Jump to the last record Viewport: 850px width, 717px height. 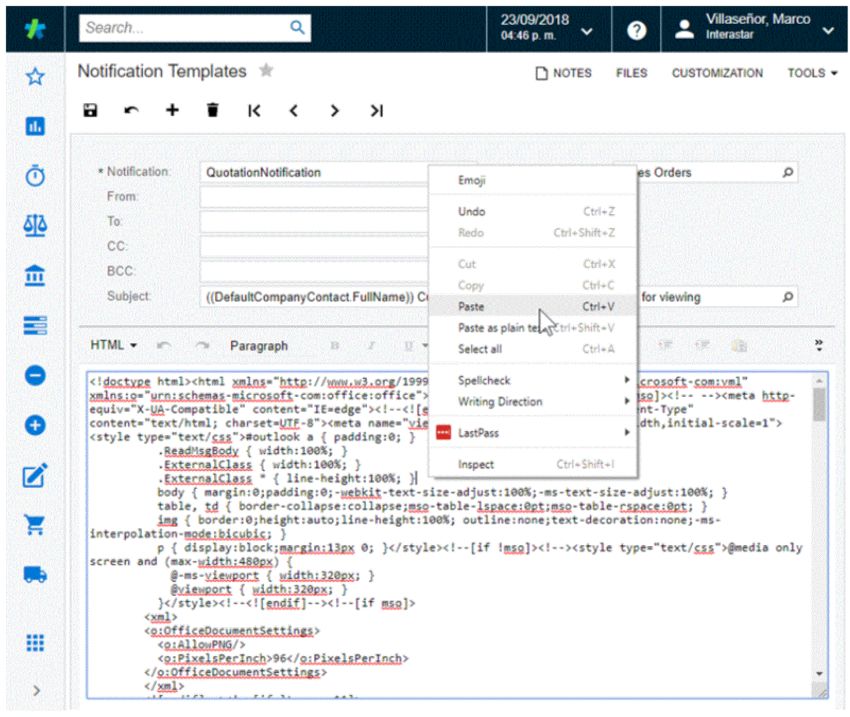[376, 111]
